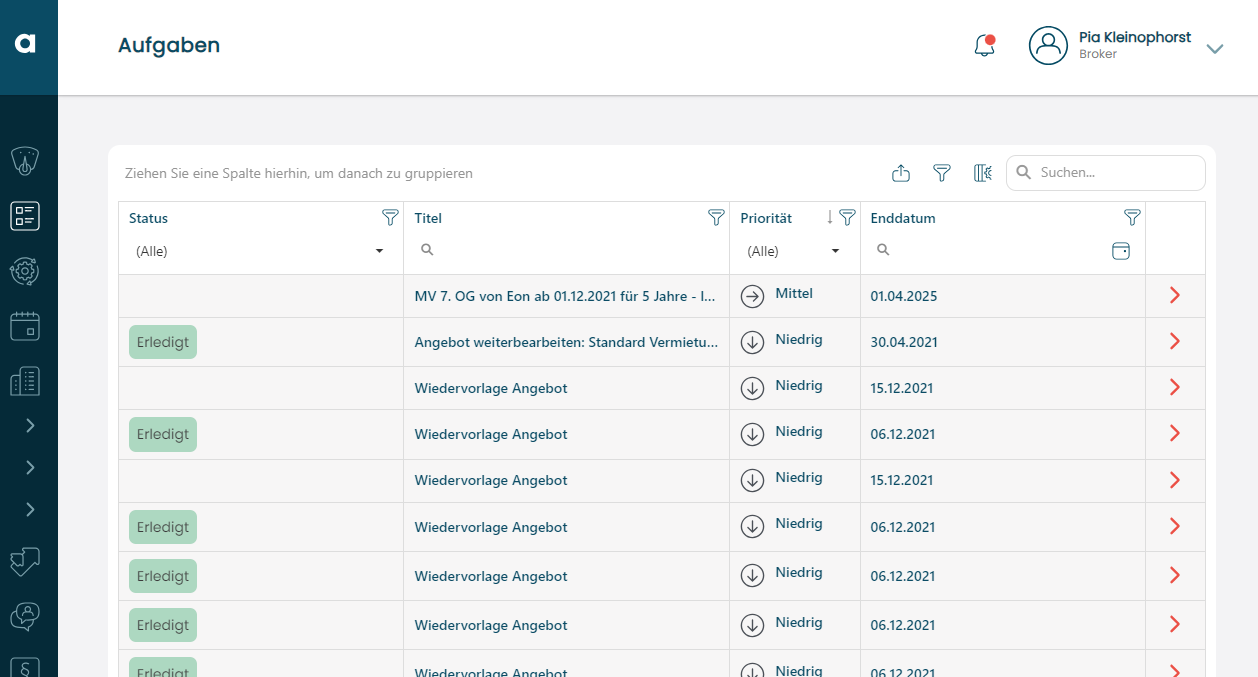
Task: Open task MV 7. OG von Eon
Action: 566,296
